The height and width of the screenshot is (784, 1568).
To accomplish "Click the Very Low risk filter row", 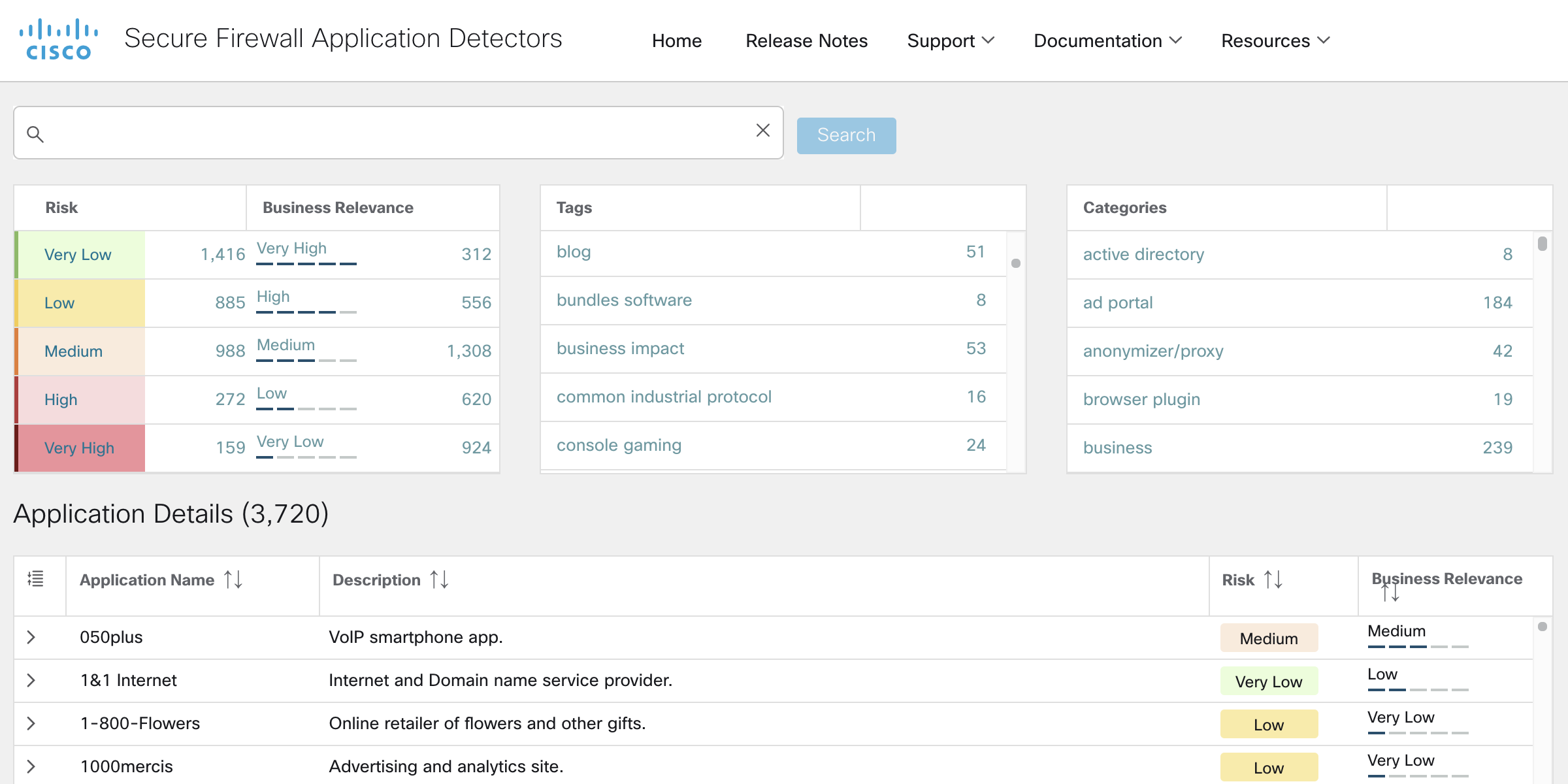I will pyautogui.click(x=78, y=254).
